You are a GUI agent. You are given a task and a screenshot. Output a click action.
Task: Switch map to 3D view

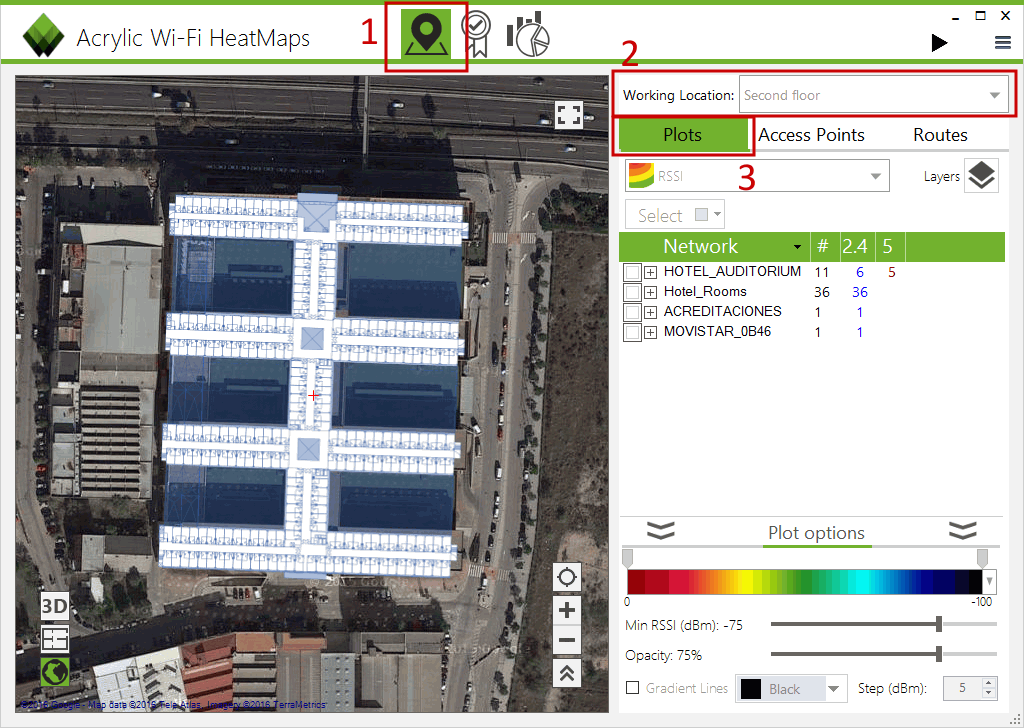(54, 607)
